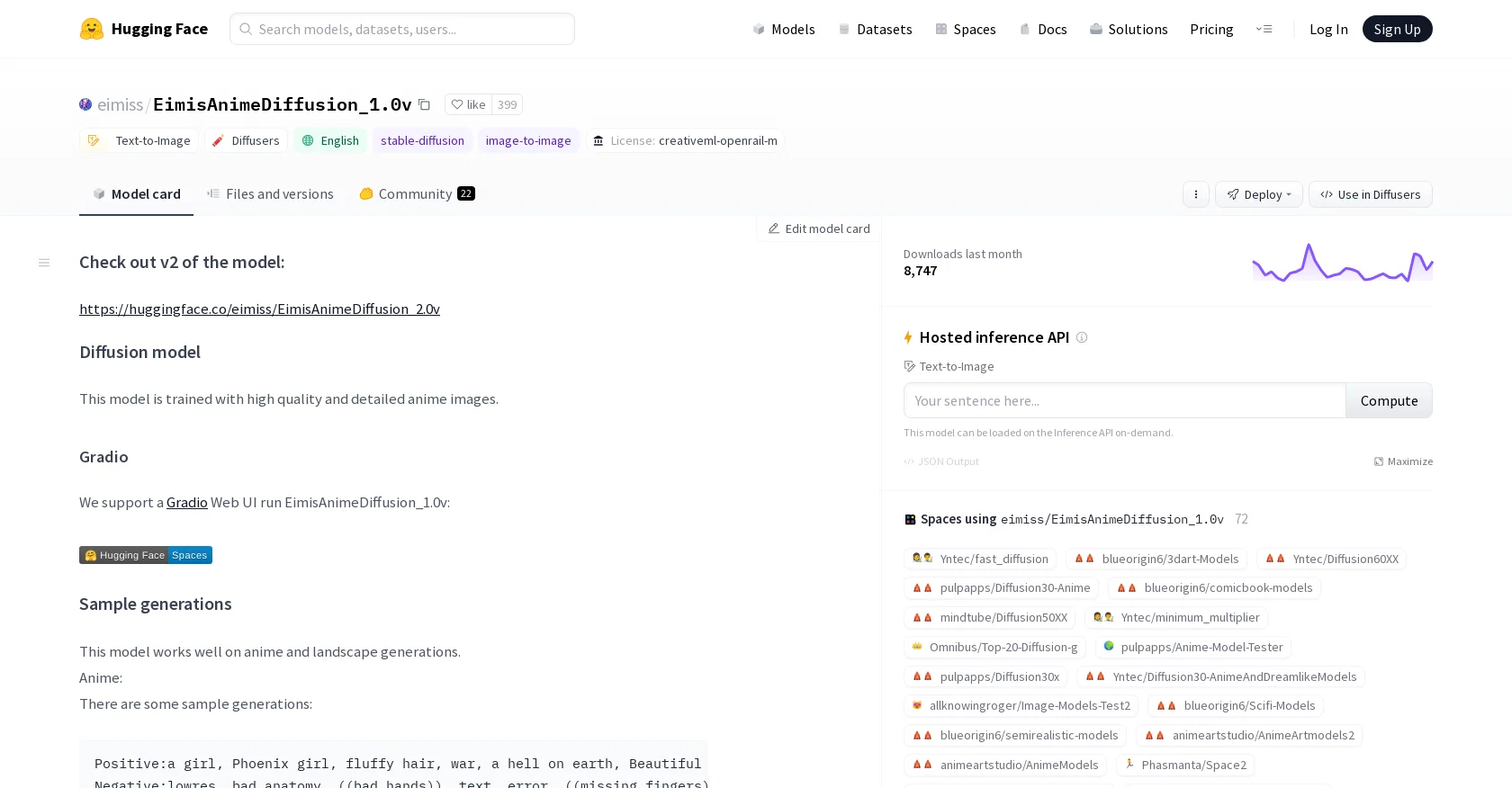
Task: Click the Diffusers tag
Action: pos(246,140)
